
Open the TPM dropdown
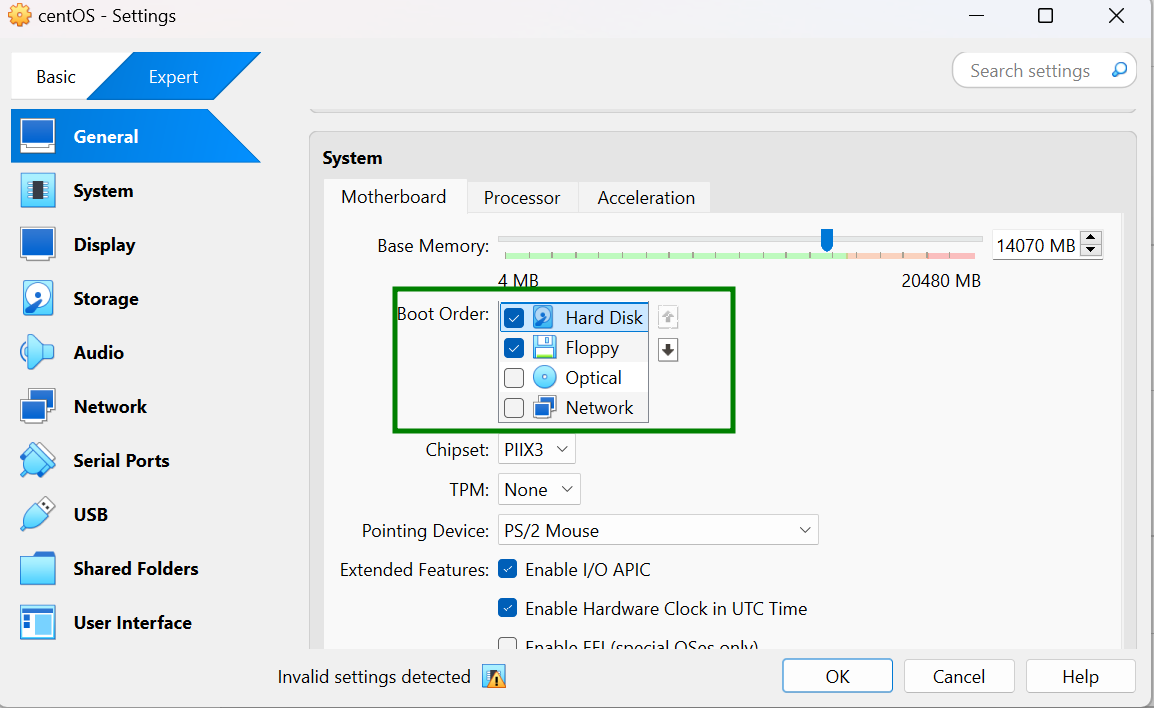click(x=539, y=489)
